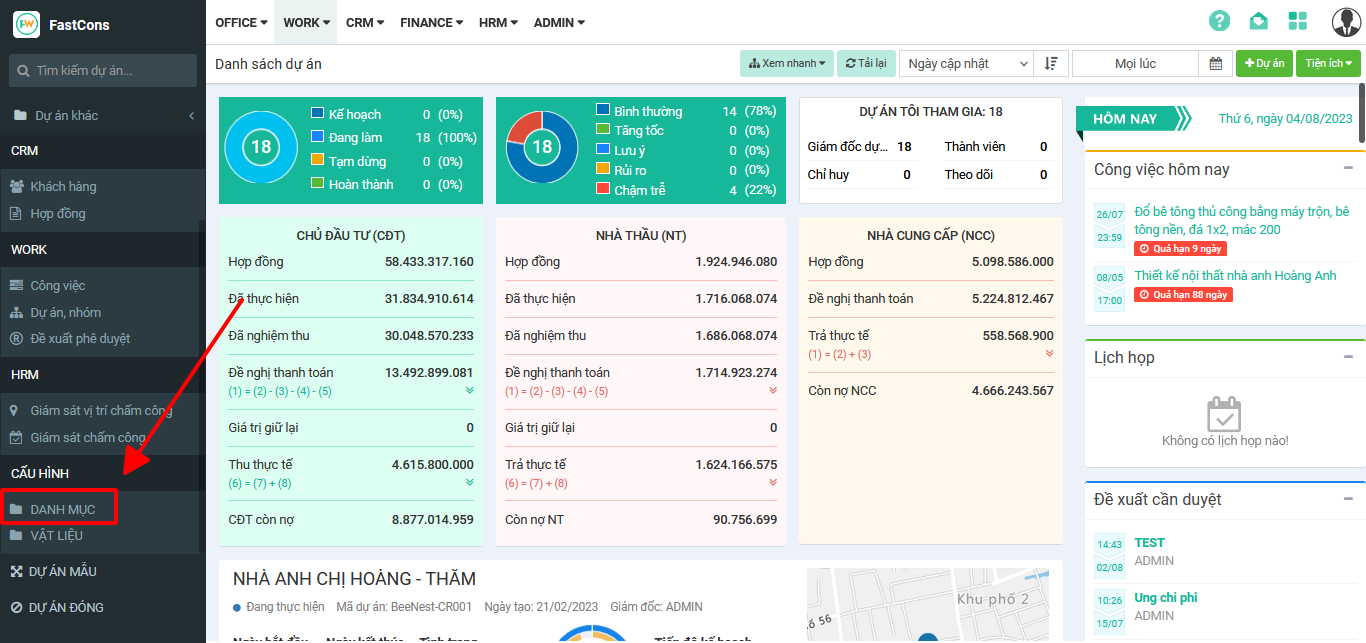
Task: Open the Ngày cập nhật sort dropdown
Action: pos(965,63)
